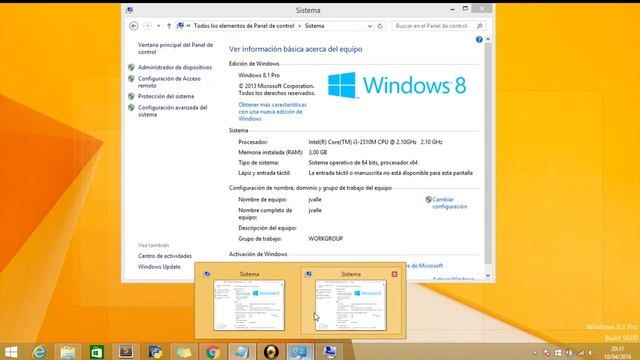Open Configuración de Acceso remoto link
This screenshot has width=640, height=360.
click(x=169, y=82)
